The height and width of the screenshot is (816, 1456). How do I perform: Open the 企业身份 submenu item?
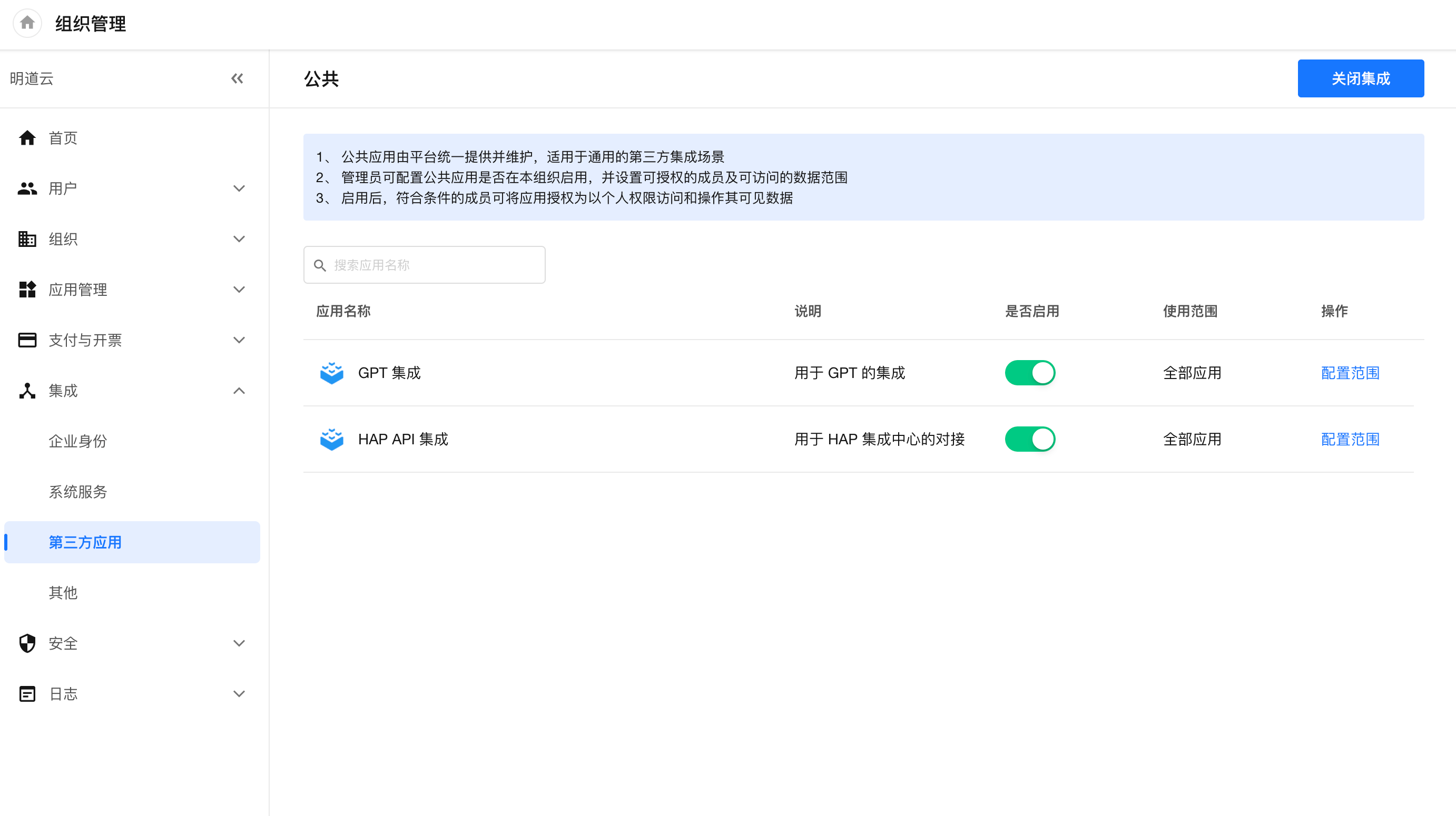tap(77, 441)
